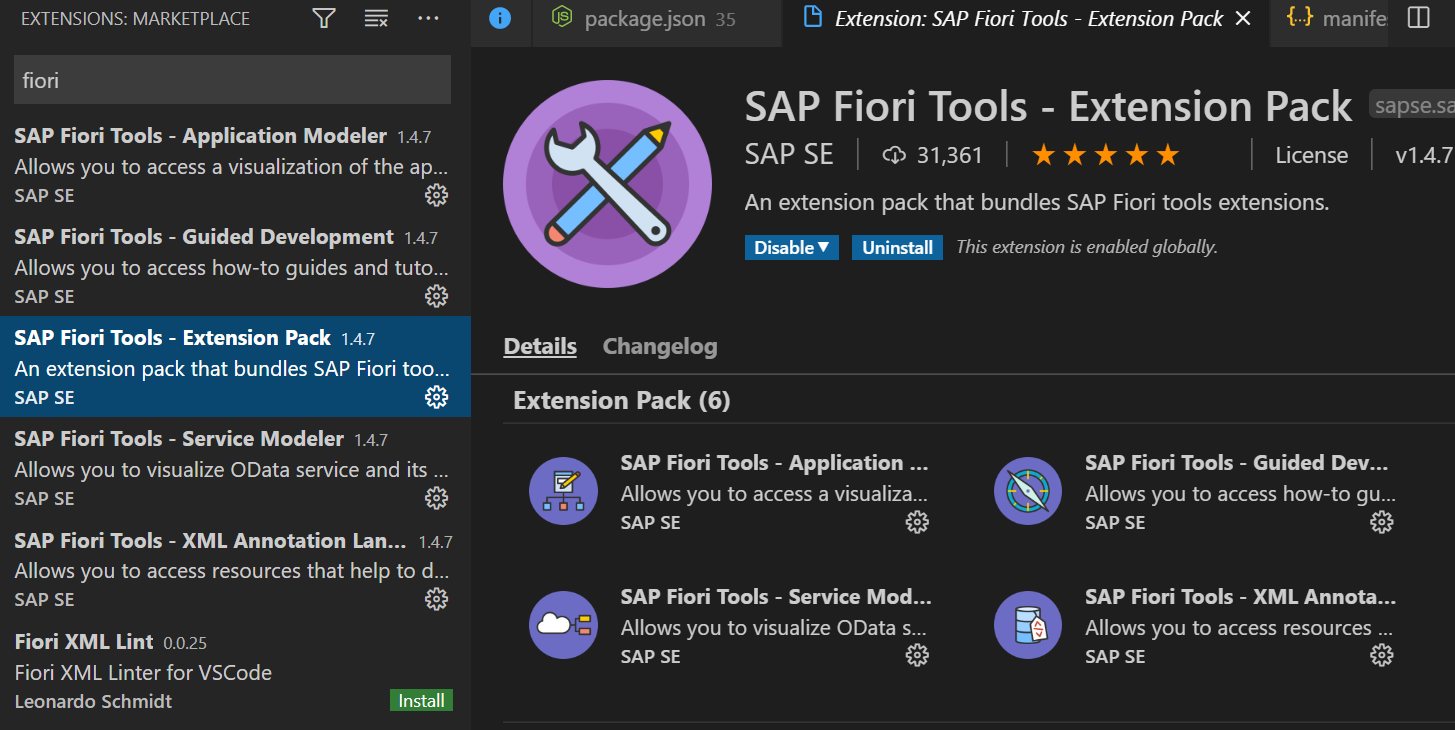Clear extensions search results icon
Screen dimensions: 1455x730
[x=376, y=18]
